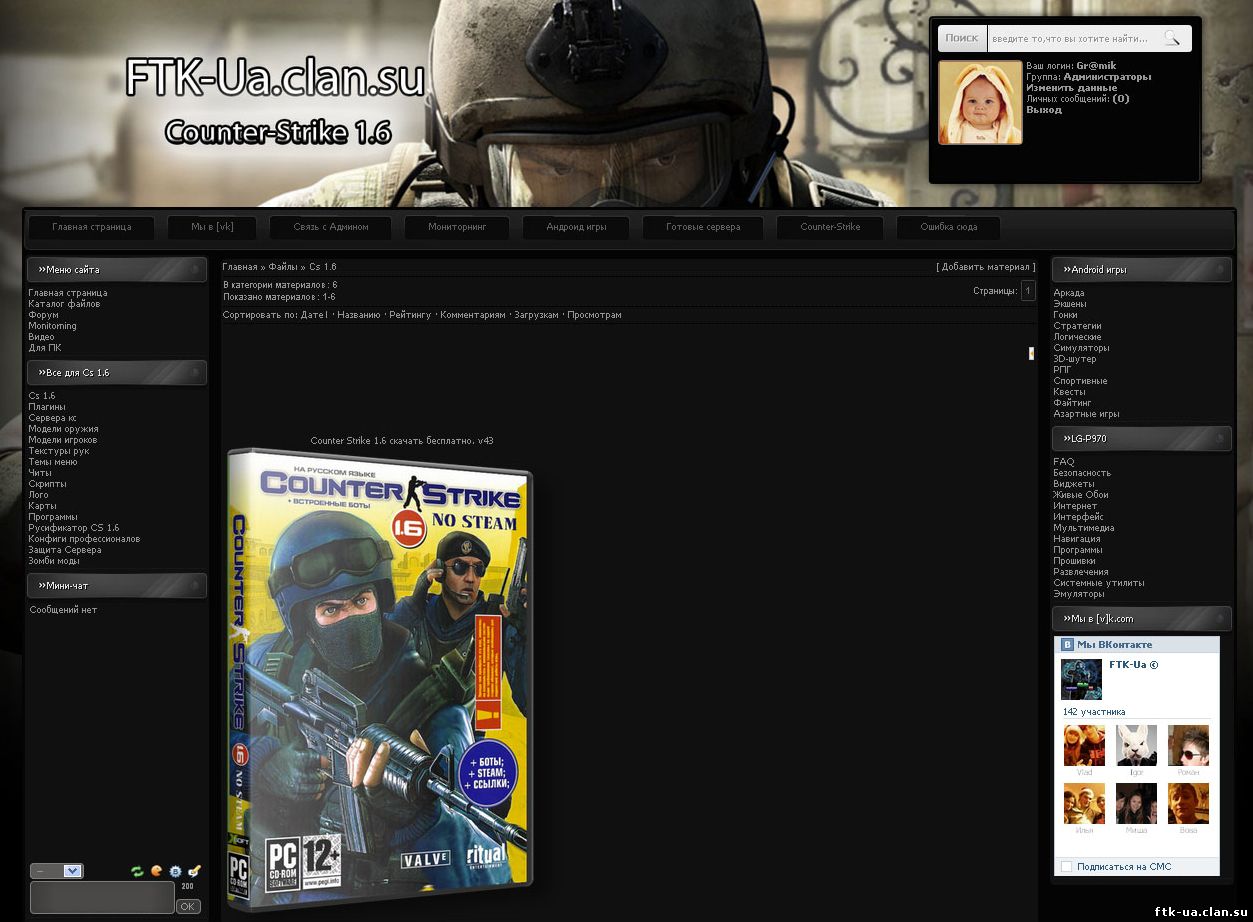Open the Counter Strike 1.6 скачать бесплатно title
This screenshot has width=1253, height=922.
pyautogui.click(x=402, y=441)
